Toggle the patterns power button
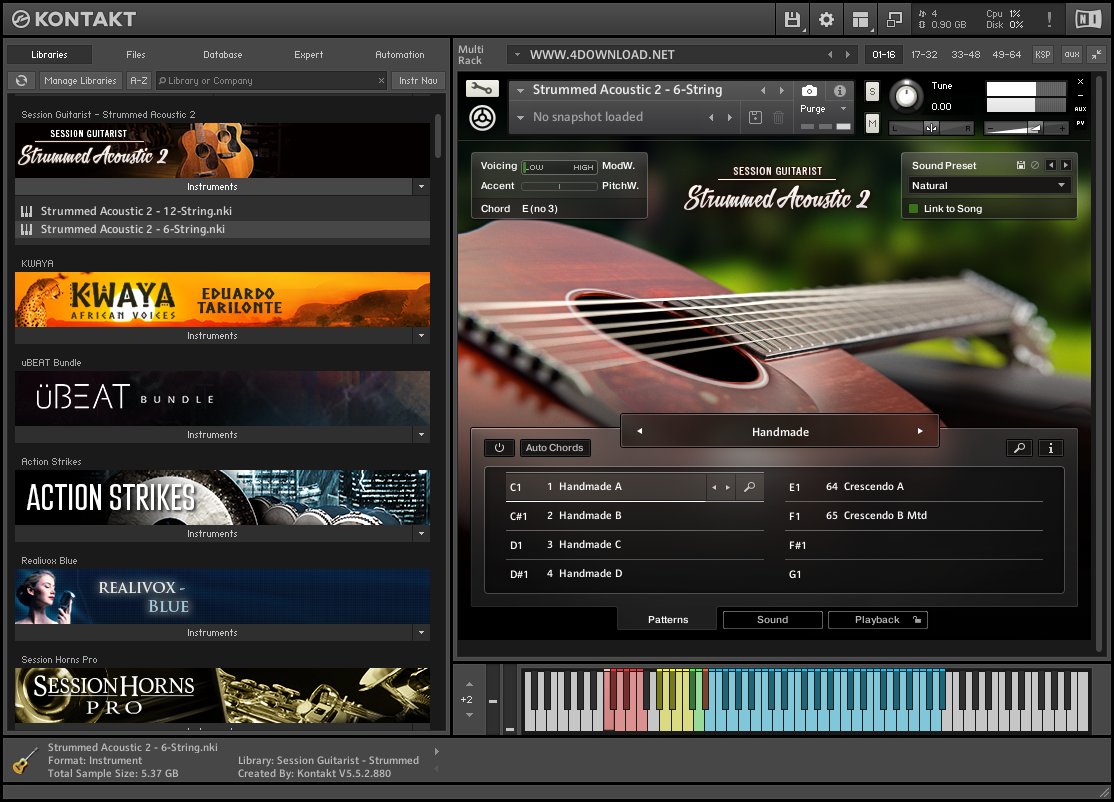This screenshot has height=802, width=1114. (x=499, y=448)
